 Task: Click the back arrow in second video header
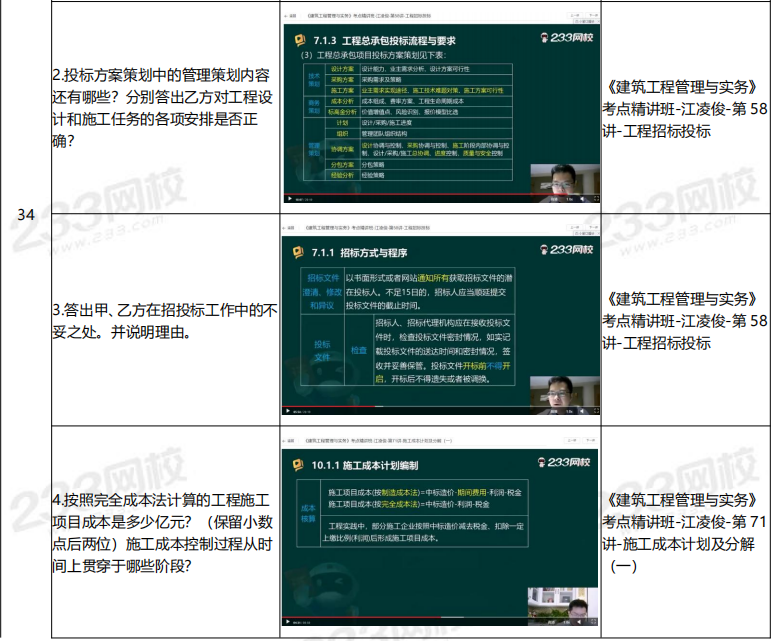[286, 228]
